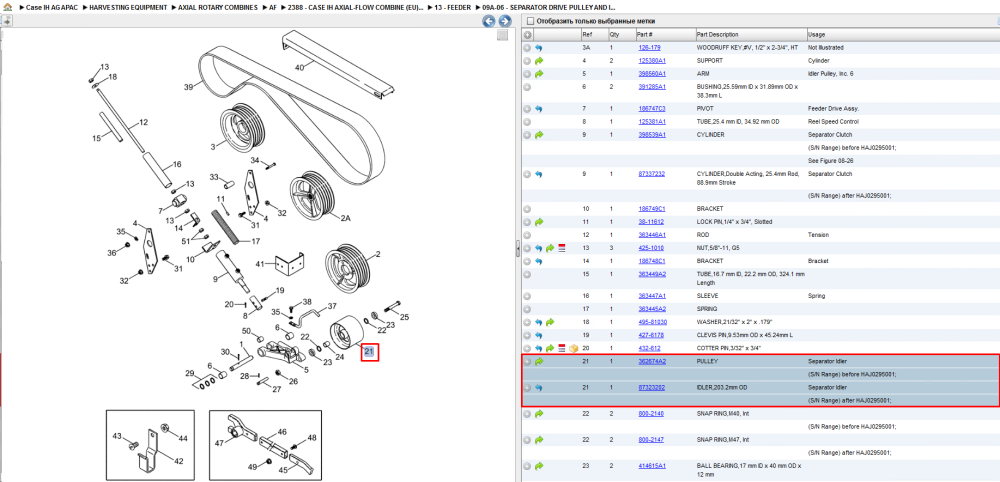Viewport: 1000px width, 482px height.
Task: Toggle the round selector for SNAP RING M47 row
Action: (527, 440)
